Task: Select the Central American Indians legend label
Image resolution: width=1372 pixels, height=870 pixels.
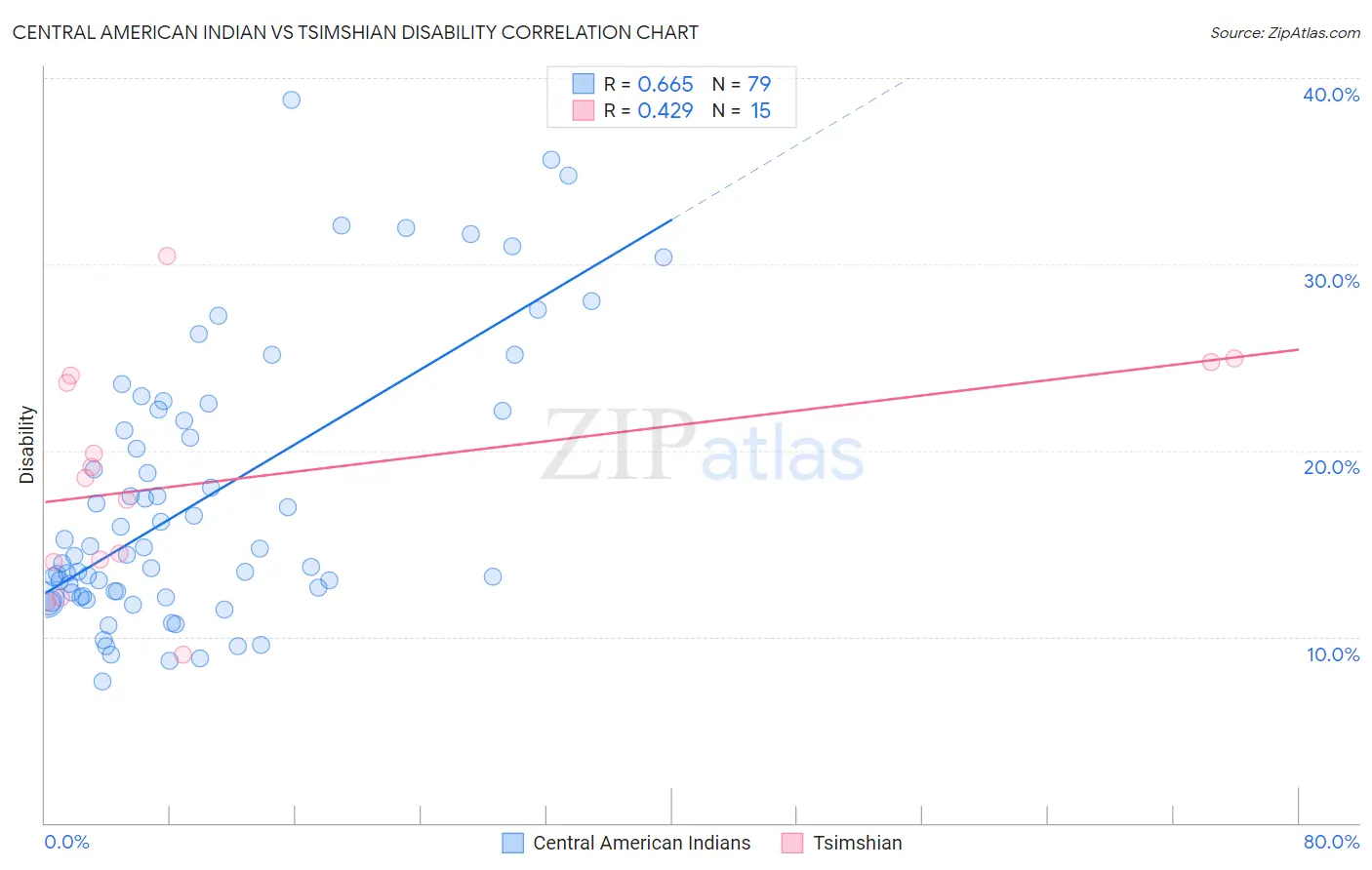Action: [642, 843]
